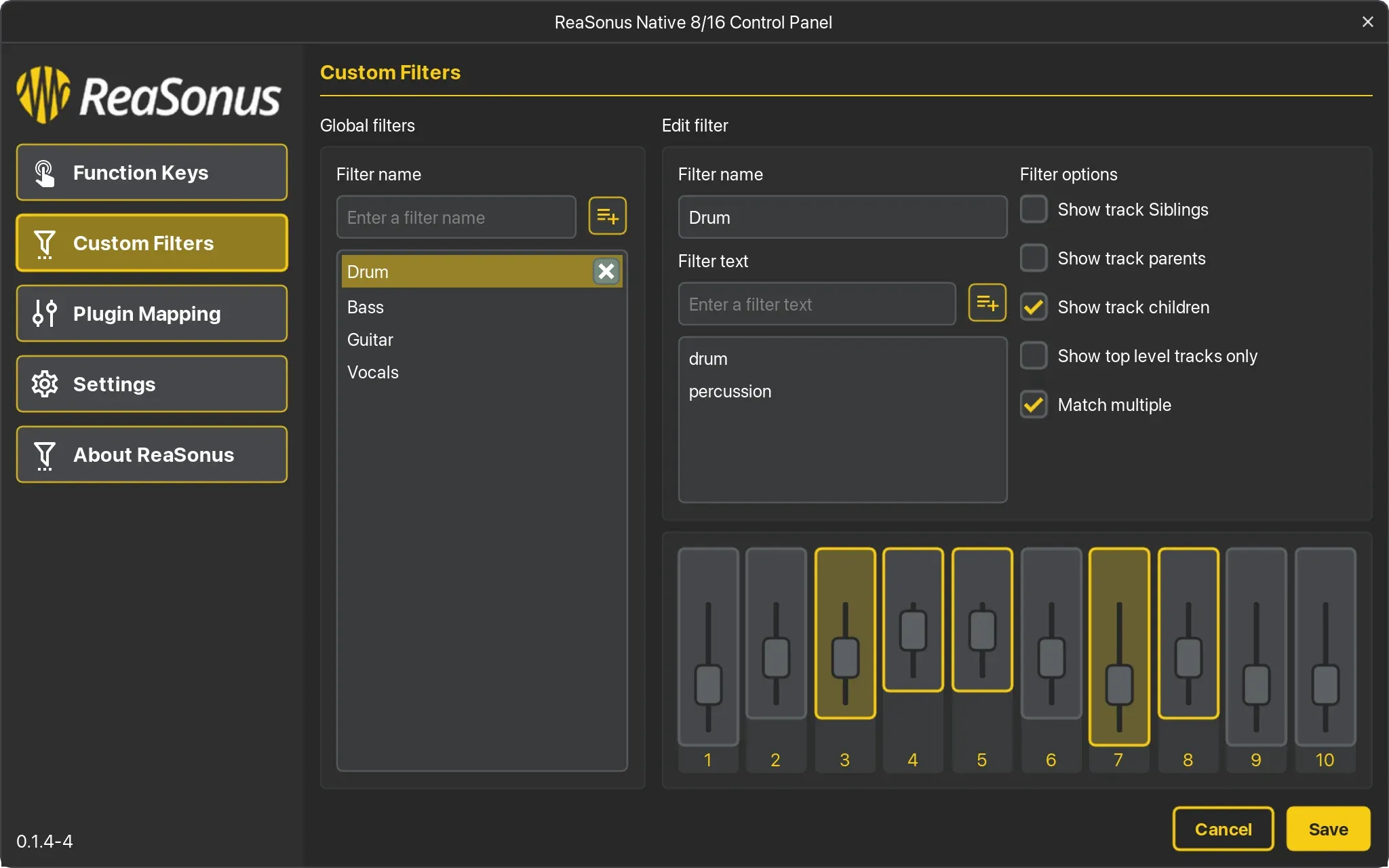Remove the Drum filter with X icon
This screenshot has height=868, width=1389.
pos(606,271)
